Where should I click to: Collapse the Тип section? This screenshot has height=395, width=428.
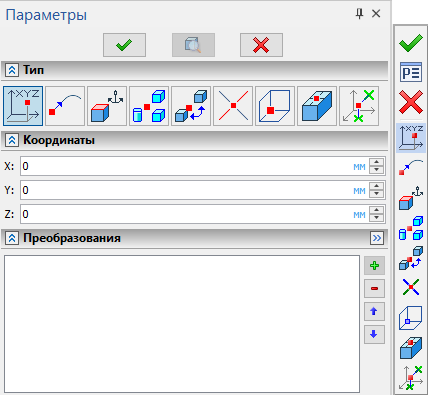point(12,70)
